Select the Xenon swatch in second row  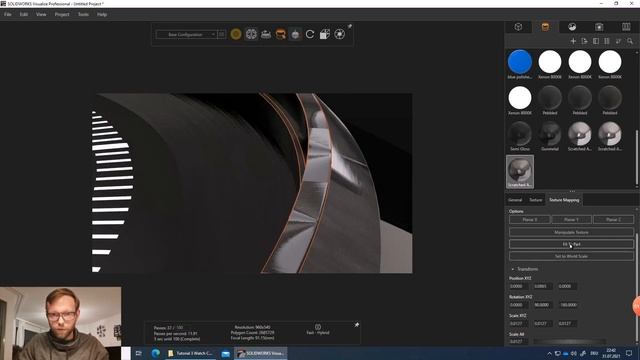pyautogui.click(x=520, y=98)
